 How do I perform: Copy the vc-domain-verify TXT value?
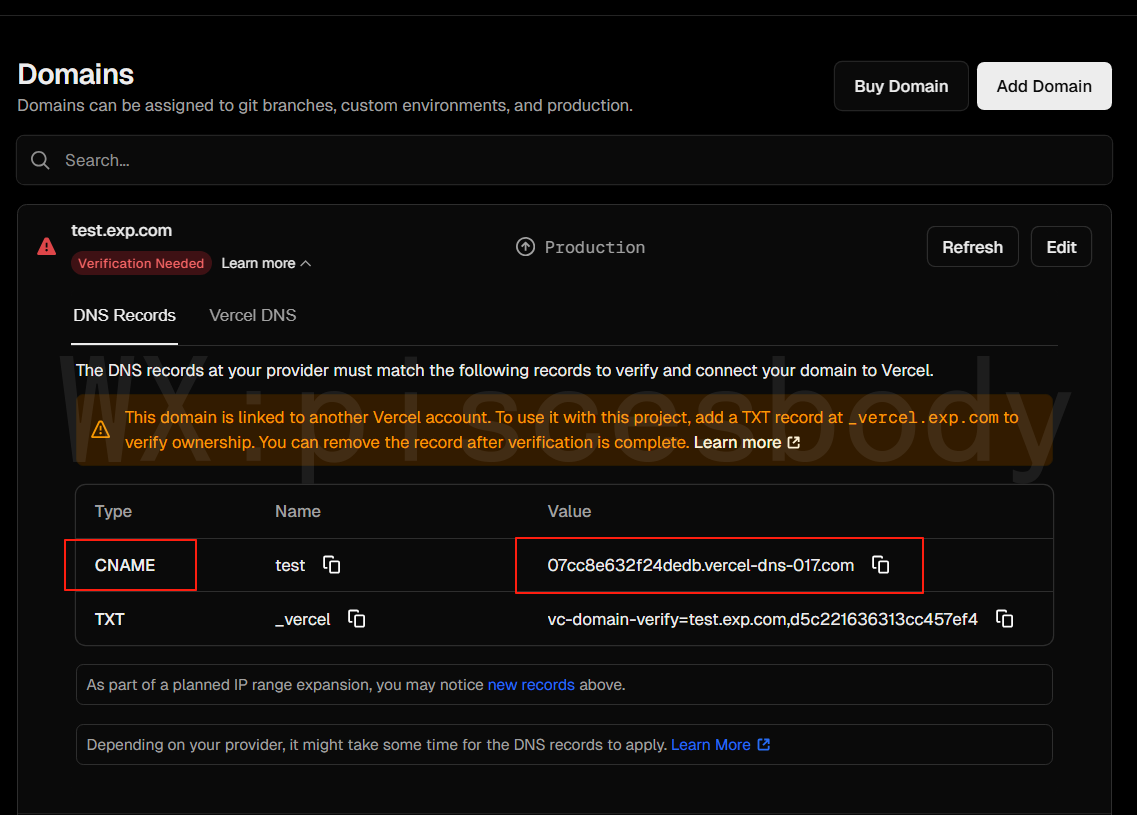[x=1005, y=619]
